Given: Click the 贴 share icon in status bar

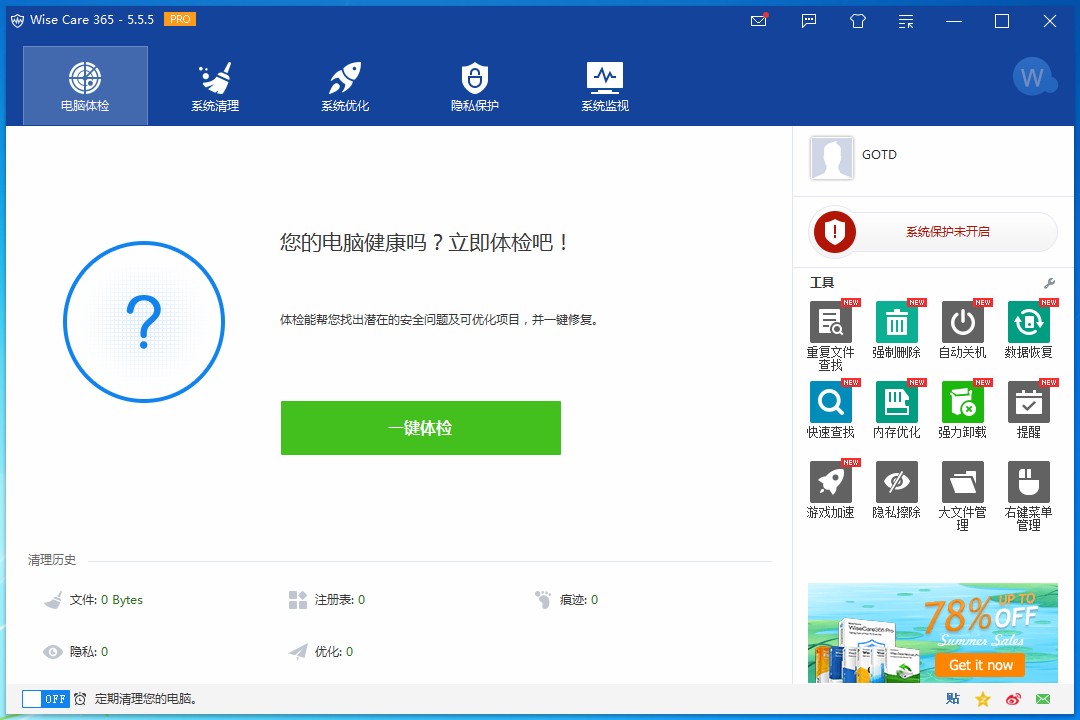Looking at the screenshot, I should [x=953, y=699].
